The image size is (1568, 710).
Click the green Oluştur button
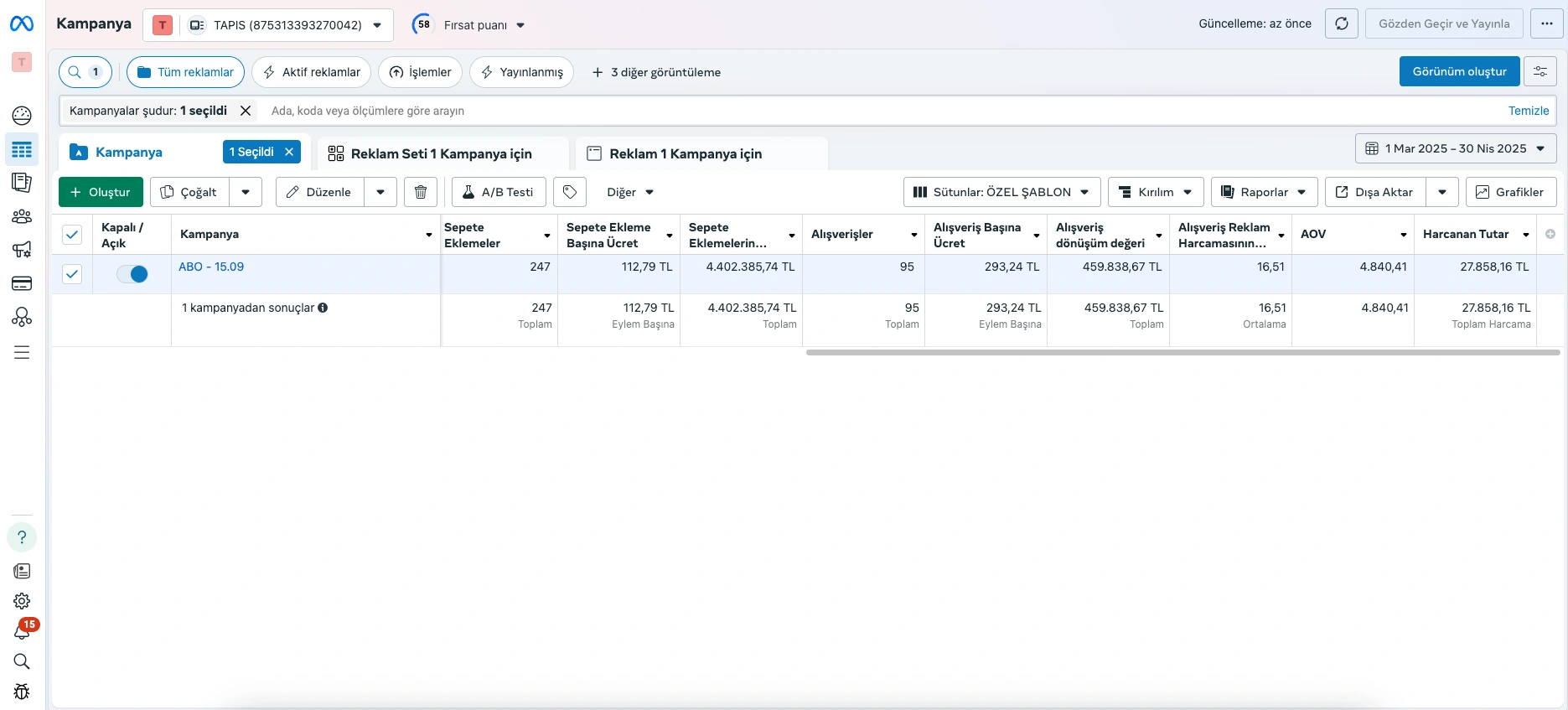[x=101, y=192]
